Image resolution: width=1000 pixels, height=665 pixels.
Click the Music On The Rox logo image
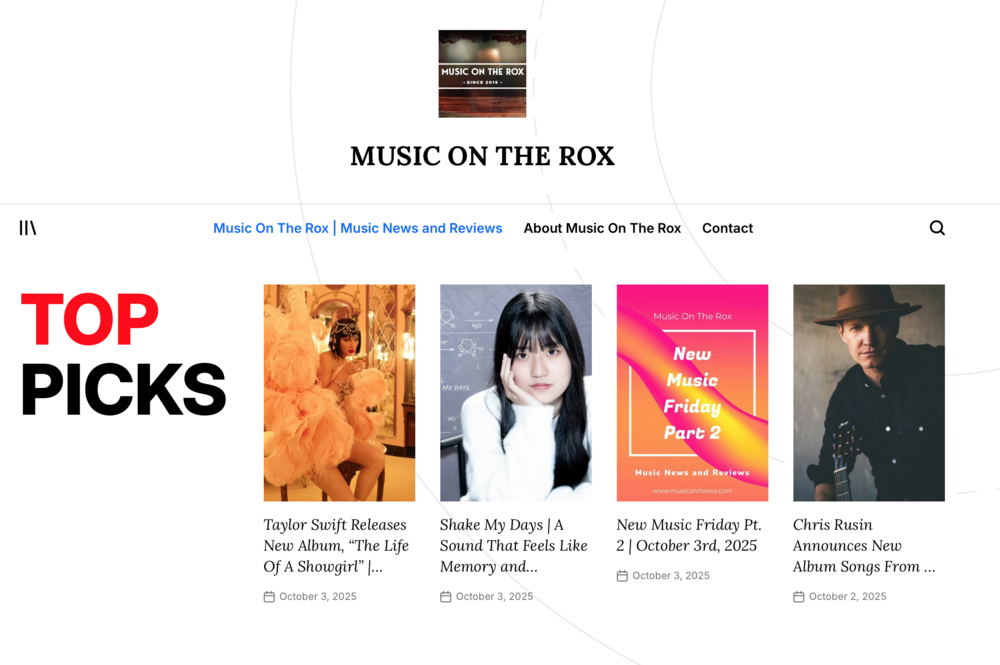(482, 73)
